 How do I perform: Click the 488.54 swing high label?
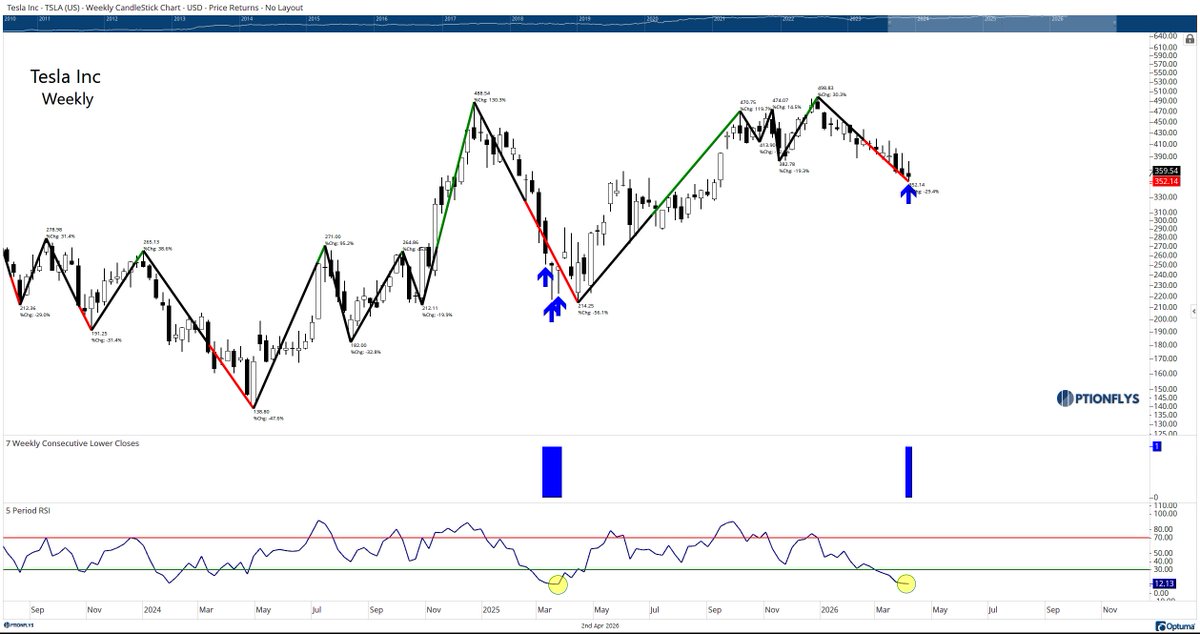coord(484,92)
